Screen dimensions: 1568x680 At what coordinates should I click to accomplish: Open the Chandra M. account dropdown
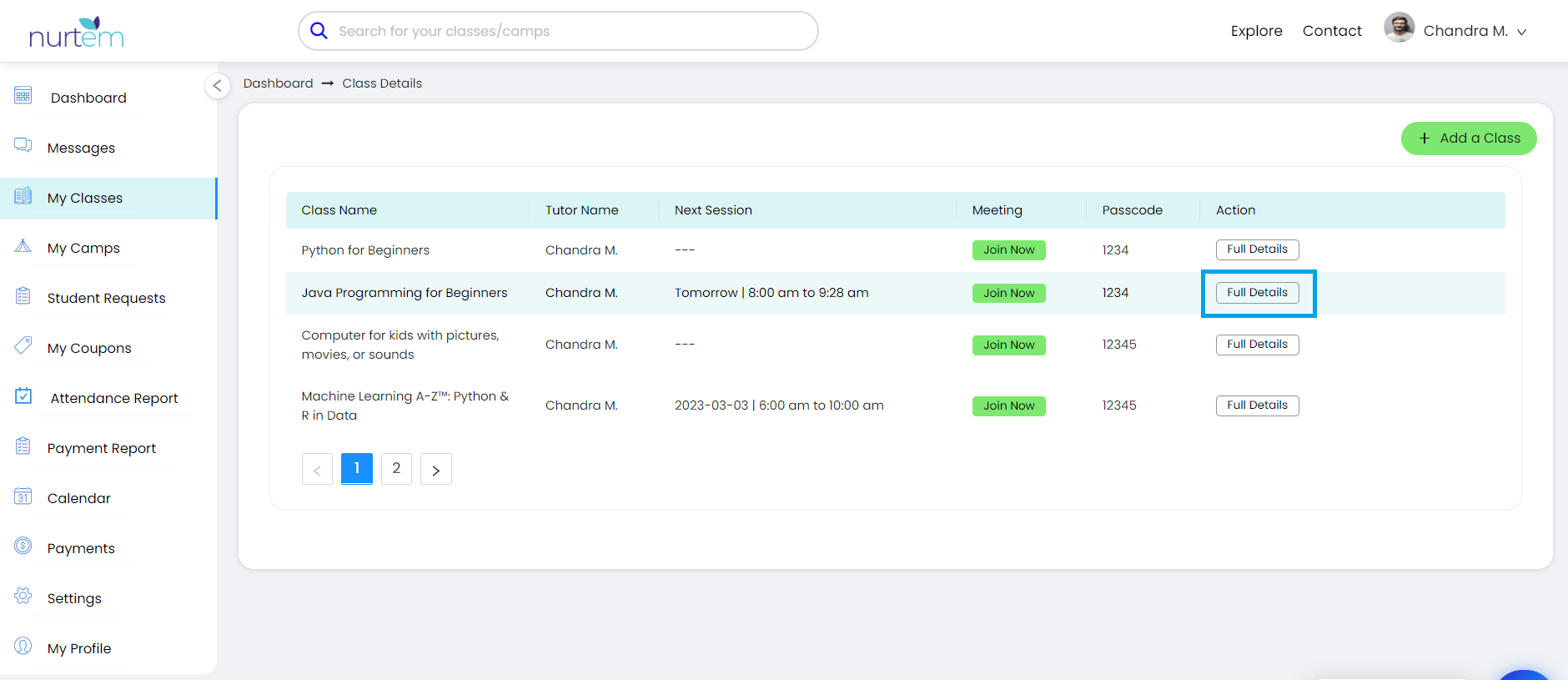click(x=1456, y=31)
